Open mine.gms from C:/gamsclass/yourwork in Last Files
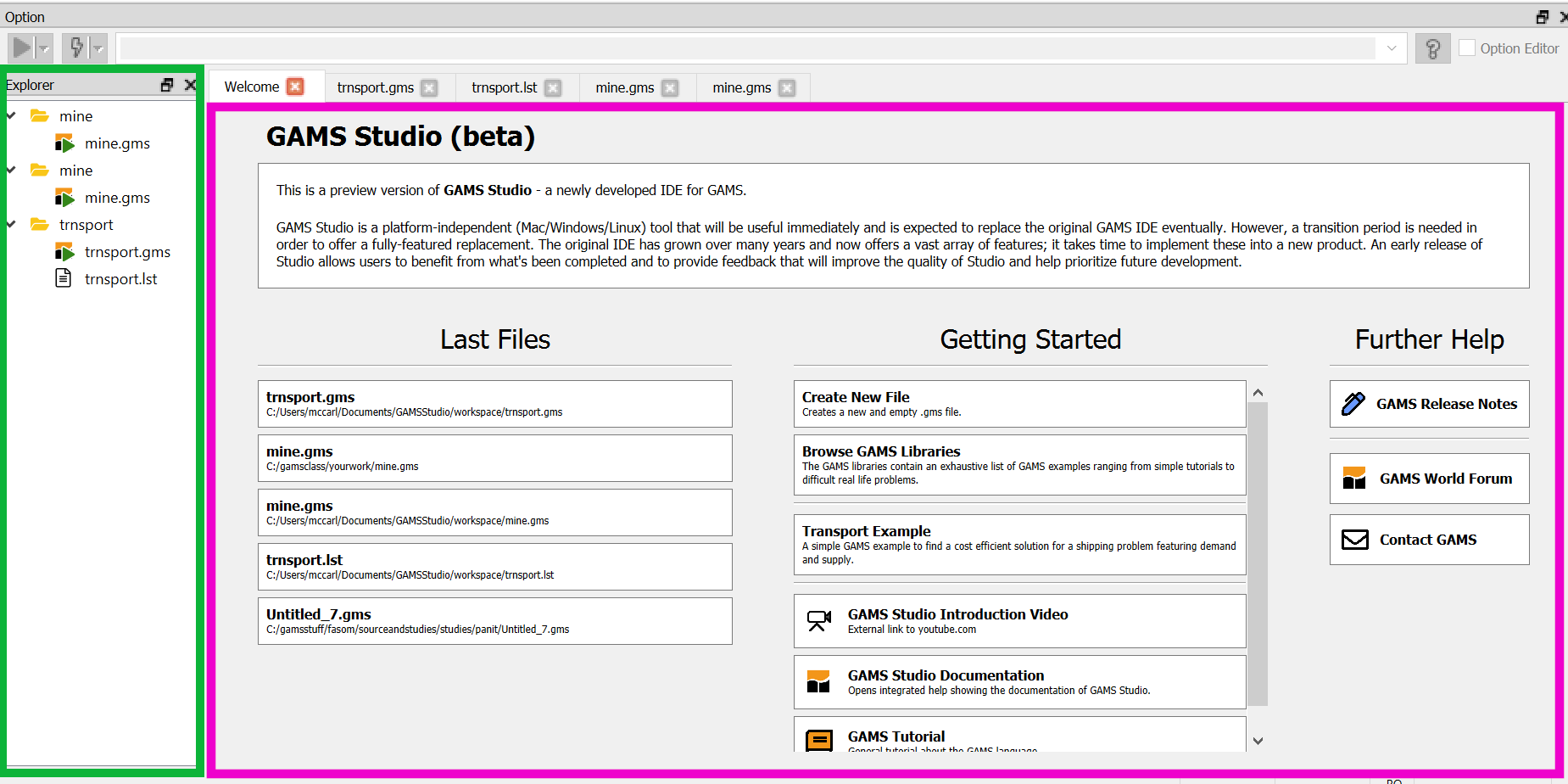 point(495,458)
